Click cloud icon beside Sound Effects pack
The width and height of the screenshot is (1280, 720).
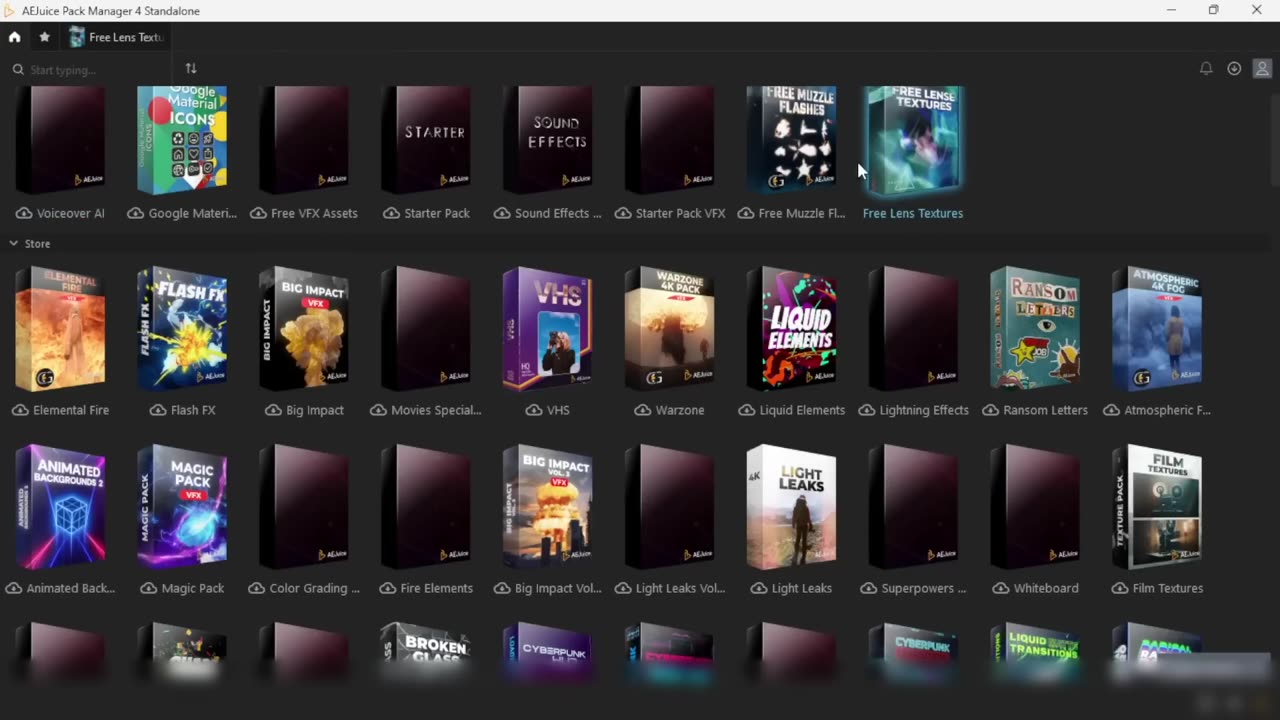point(502,213)
